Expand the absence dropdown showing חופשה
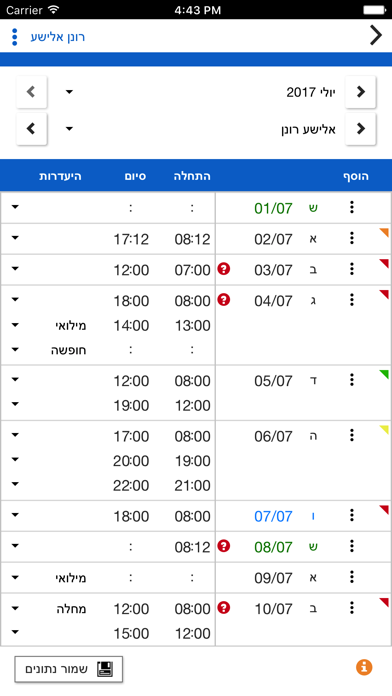The width and height of the screenshot is (392, 696). point(15,350)
